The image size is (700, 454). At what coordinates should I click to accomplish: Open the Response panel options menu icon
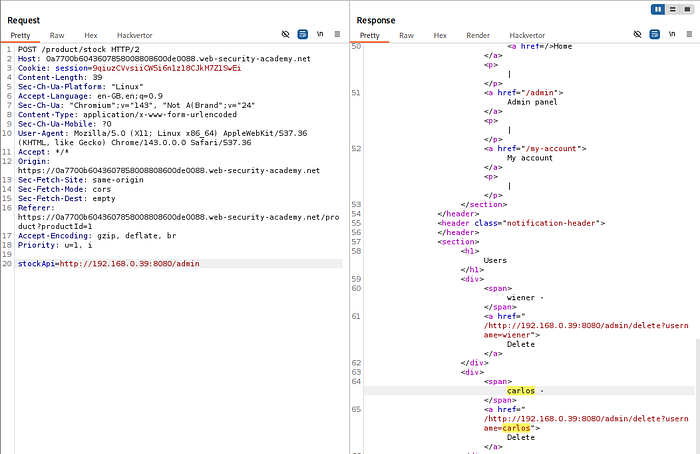pos(689,34)
